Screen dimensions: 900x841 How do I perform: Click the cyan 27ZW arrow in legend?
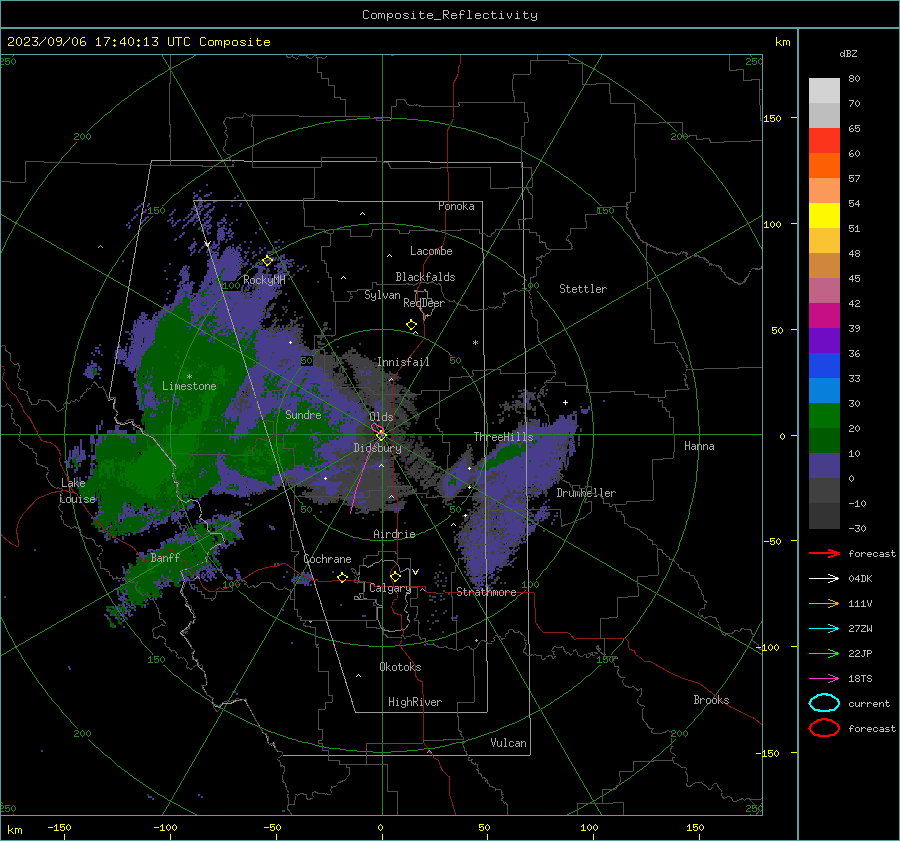pos(824,629)
